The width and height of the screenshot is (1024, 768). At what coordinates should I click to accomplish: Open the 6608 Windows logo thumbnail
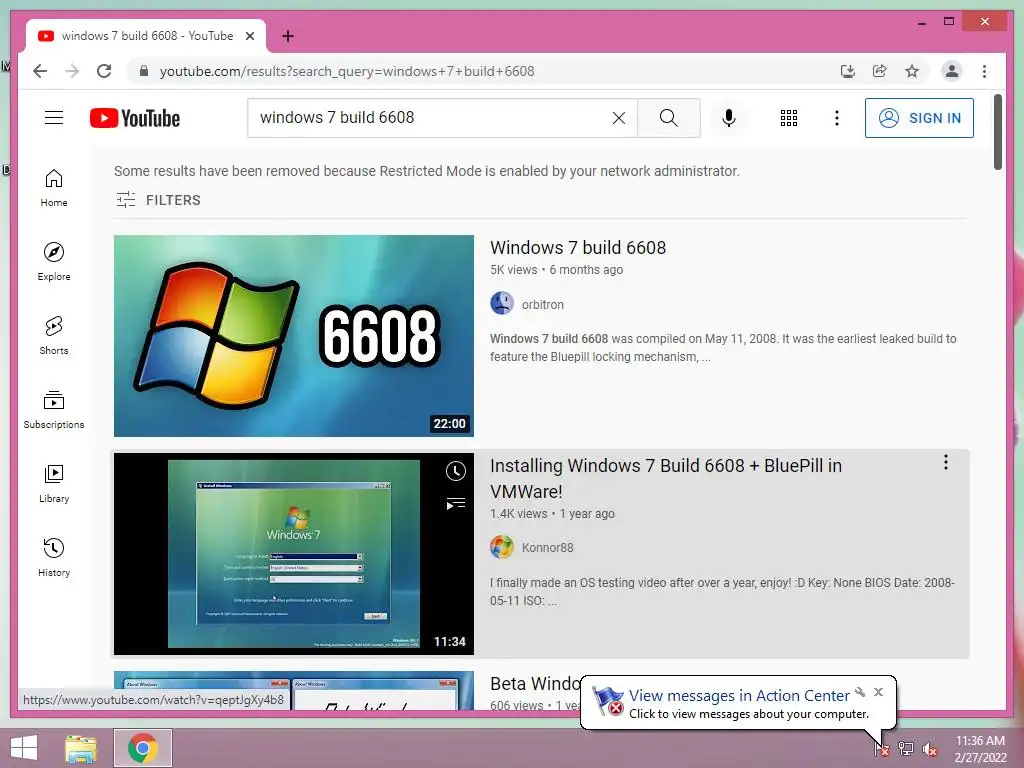point(294,336)
